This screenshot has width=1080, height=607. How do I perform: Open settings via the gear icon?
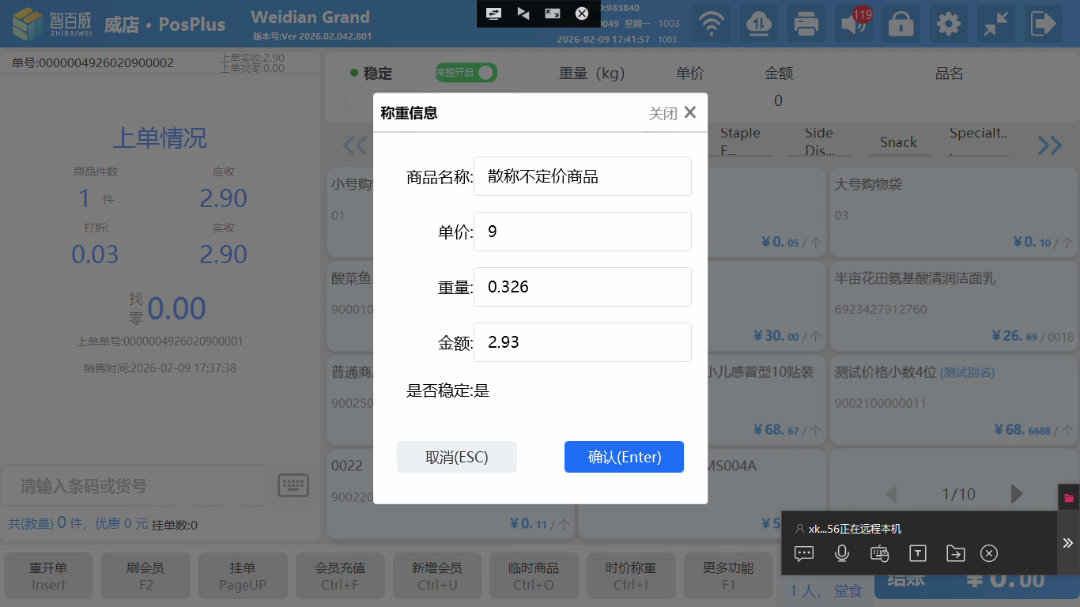(x=948, y=23)
